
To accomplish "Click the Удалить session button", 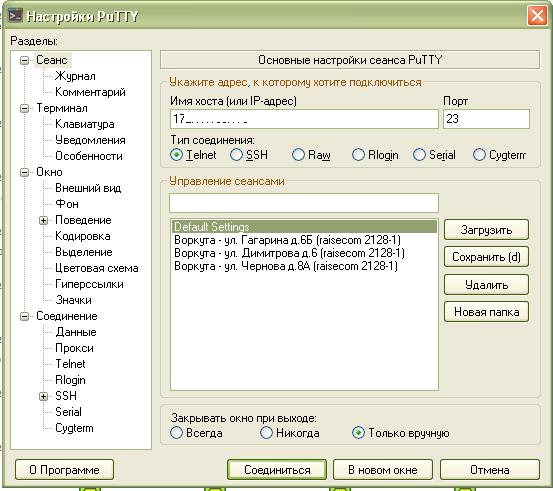I will [486, 284].
